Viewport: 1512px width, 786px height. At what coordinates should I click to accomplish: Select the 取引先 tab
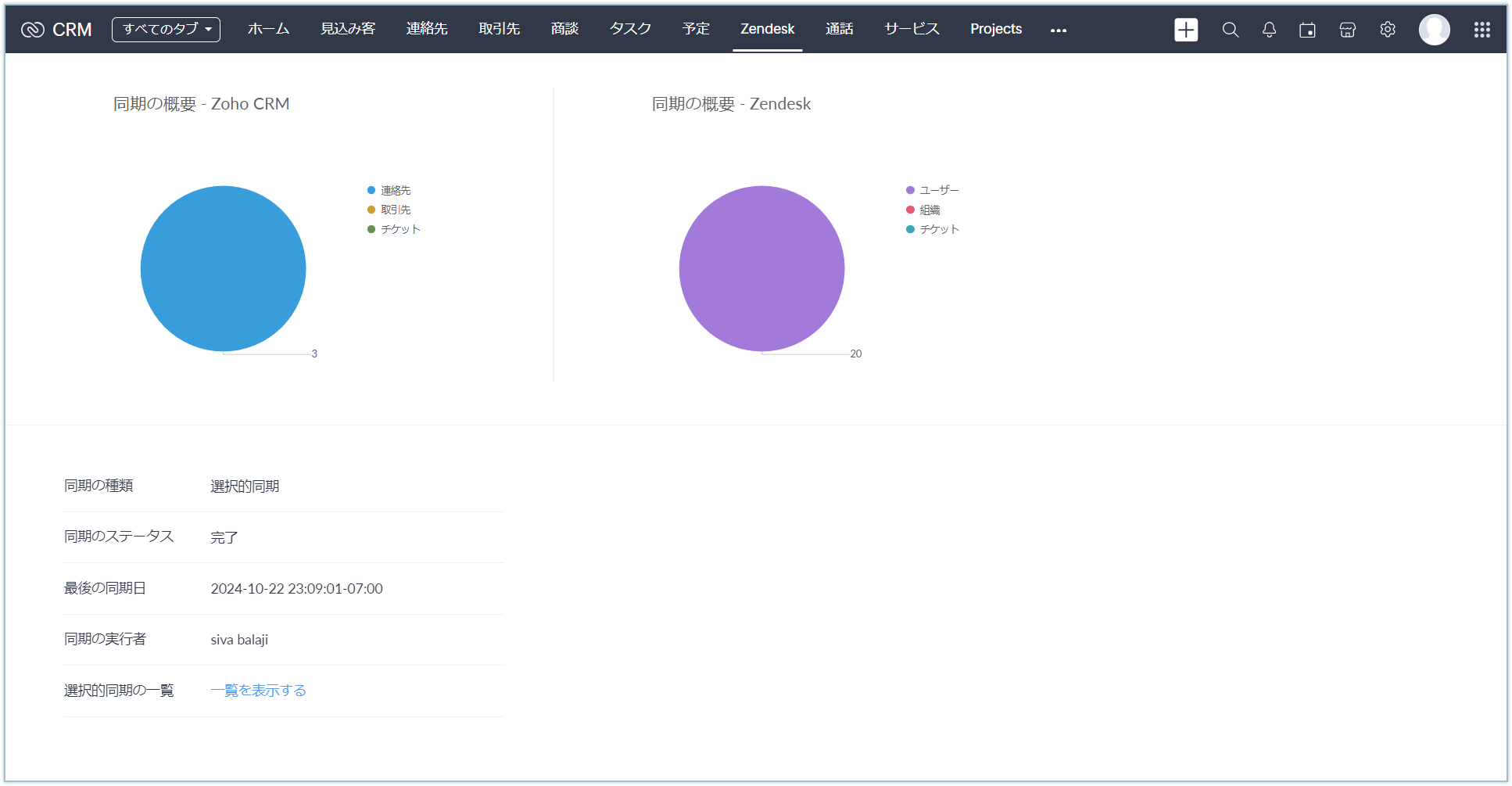click(x=500, y=29)
